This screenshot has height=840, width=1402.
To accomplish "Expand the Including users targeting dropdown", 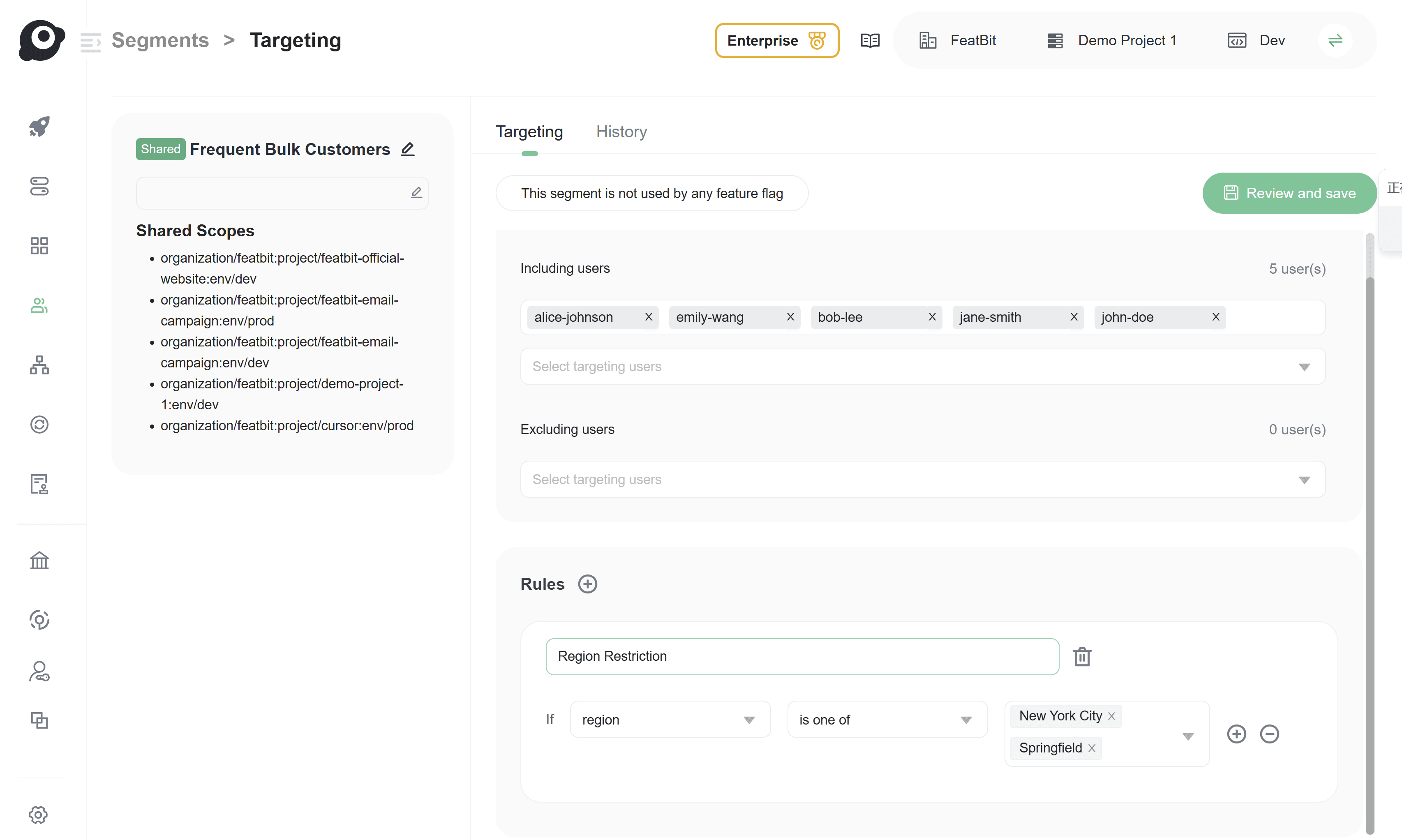I will (x=1305, y=366).
